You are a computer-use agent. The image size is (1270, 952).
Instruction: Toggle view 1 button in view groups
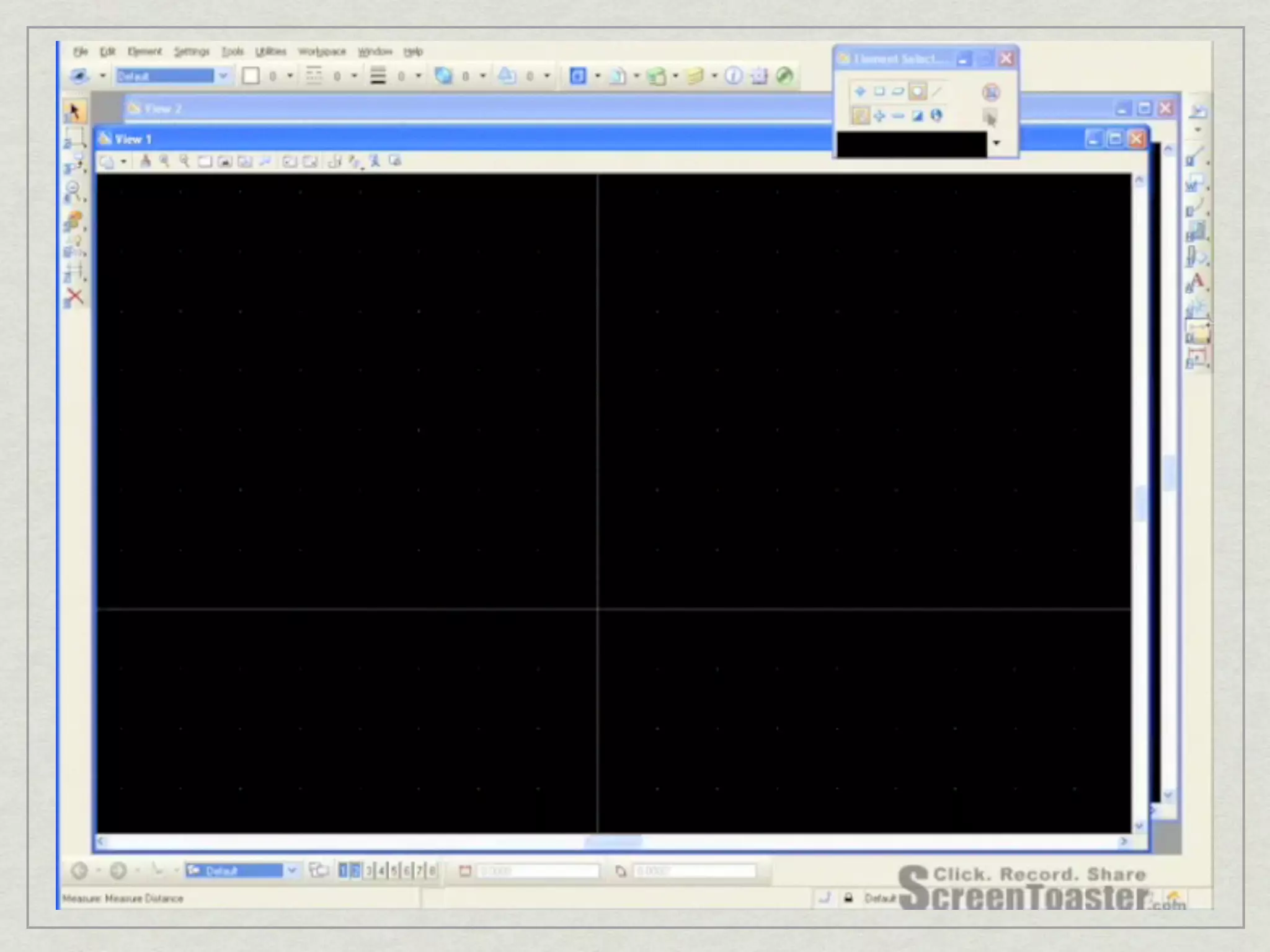[343, 871]
